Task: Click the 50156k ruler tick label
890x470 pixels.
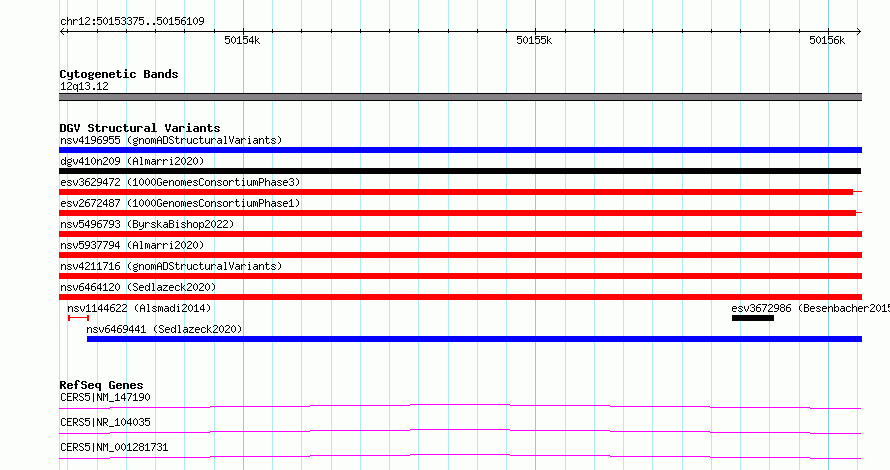Action: coord(827,40)
